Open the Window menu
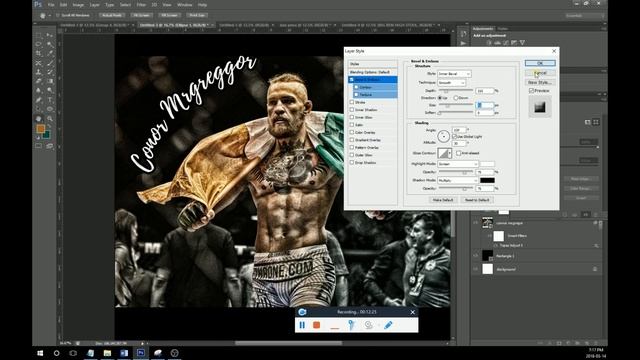 click(184, 5)
